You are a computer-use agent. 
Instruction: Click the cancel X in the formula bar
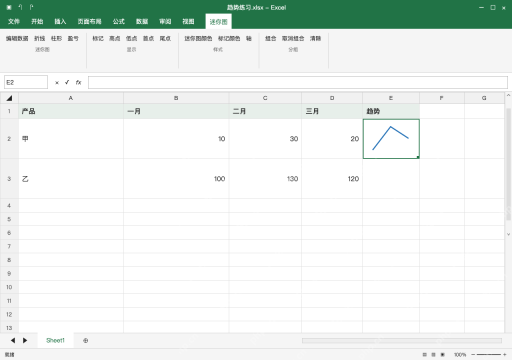(57, 83)
